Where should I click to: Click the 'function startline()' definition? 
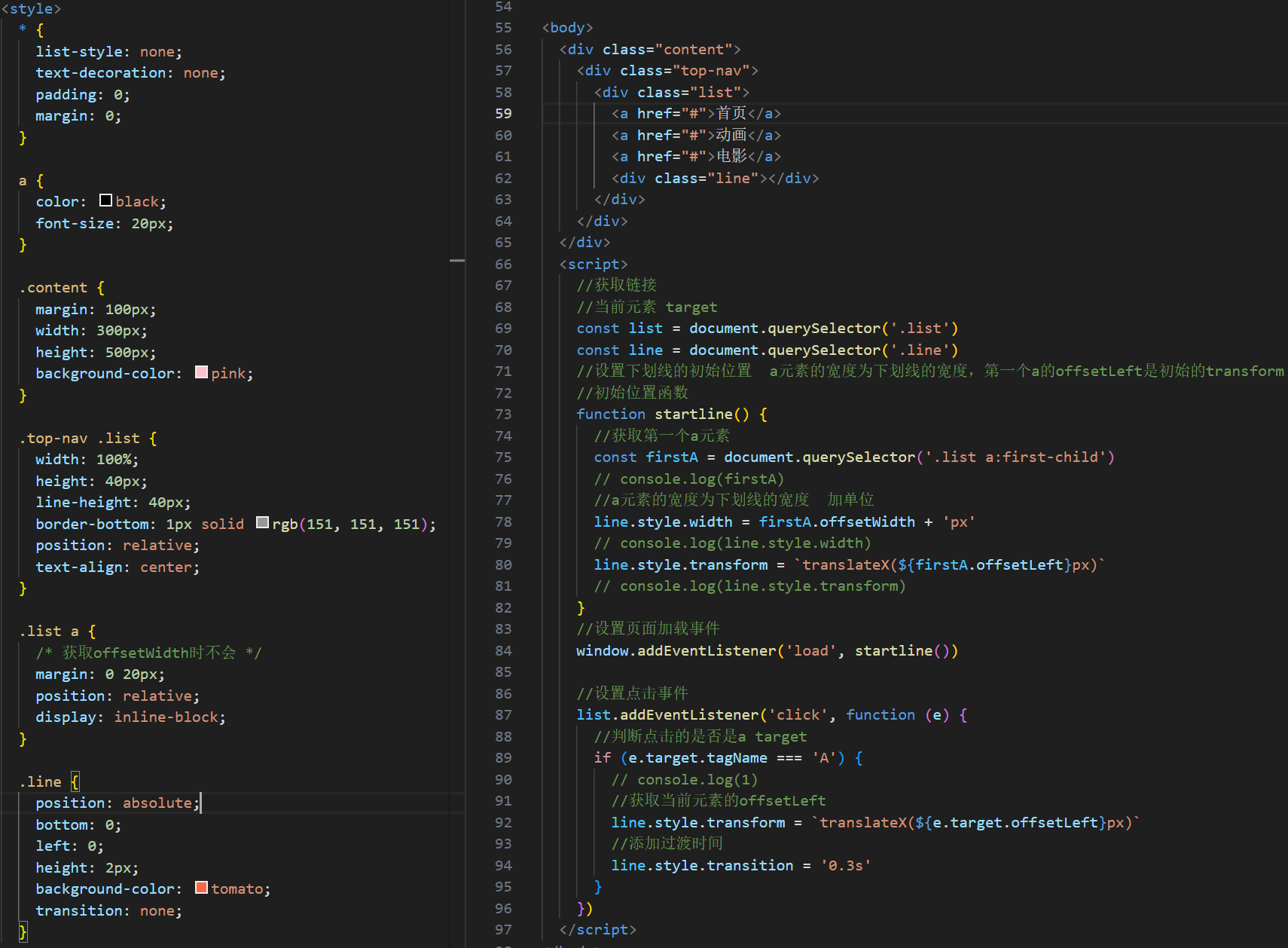672,414
